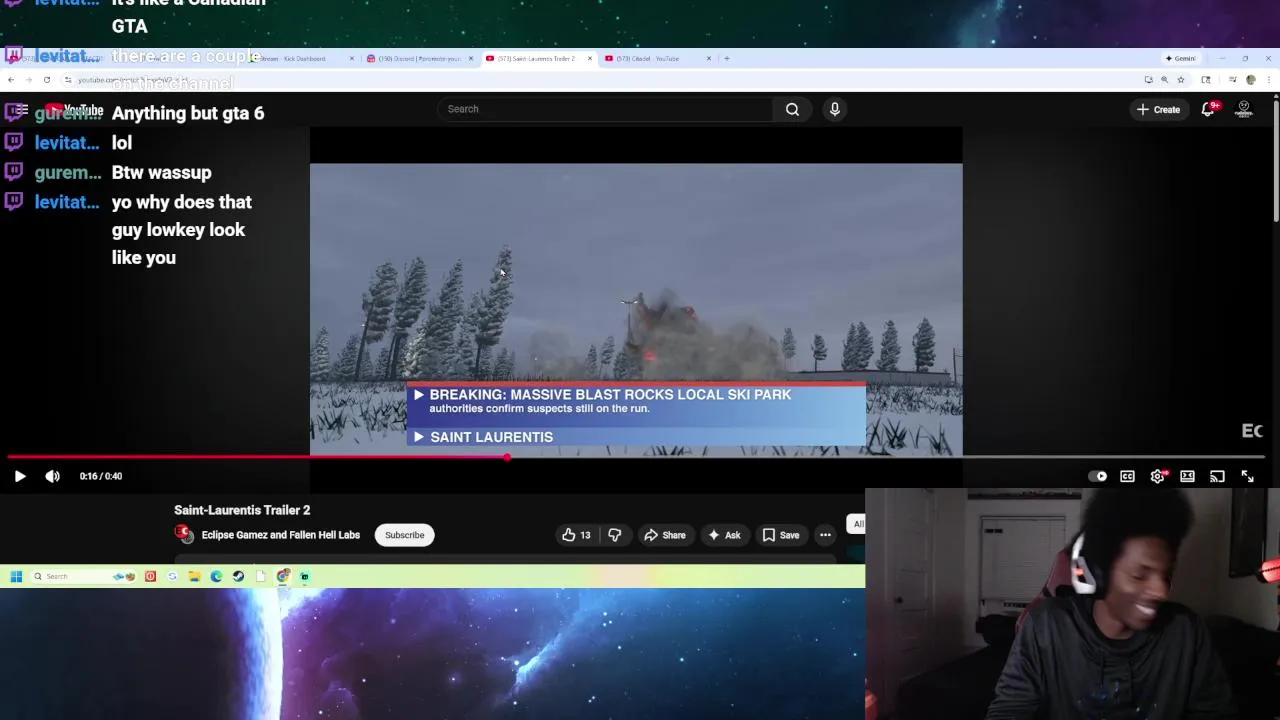
Task: Like the video with thumbs up
Action: [576, 535]
